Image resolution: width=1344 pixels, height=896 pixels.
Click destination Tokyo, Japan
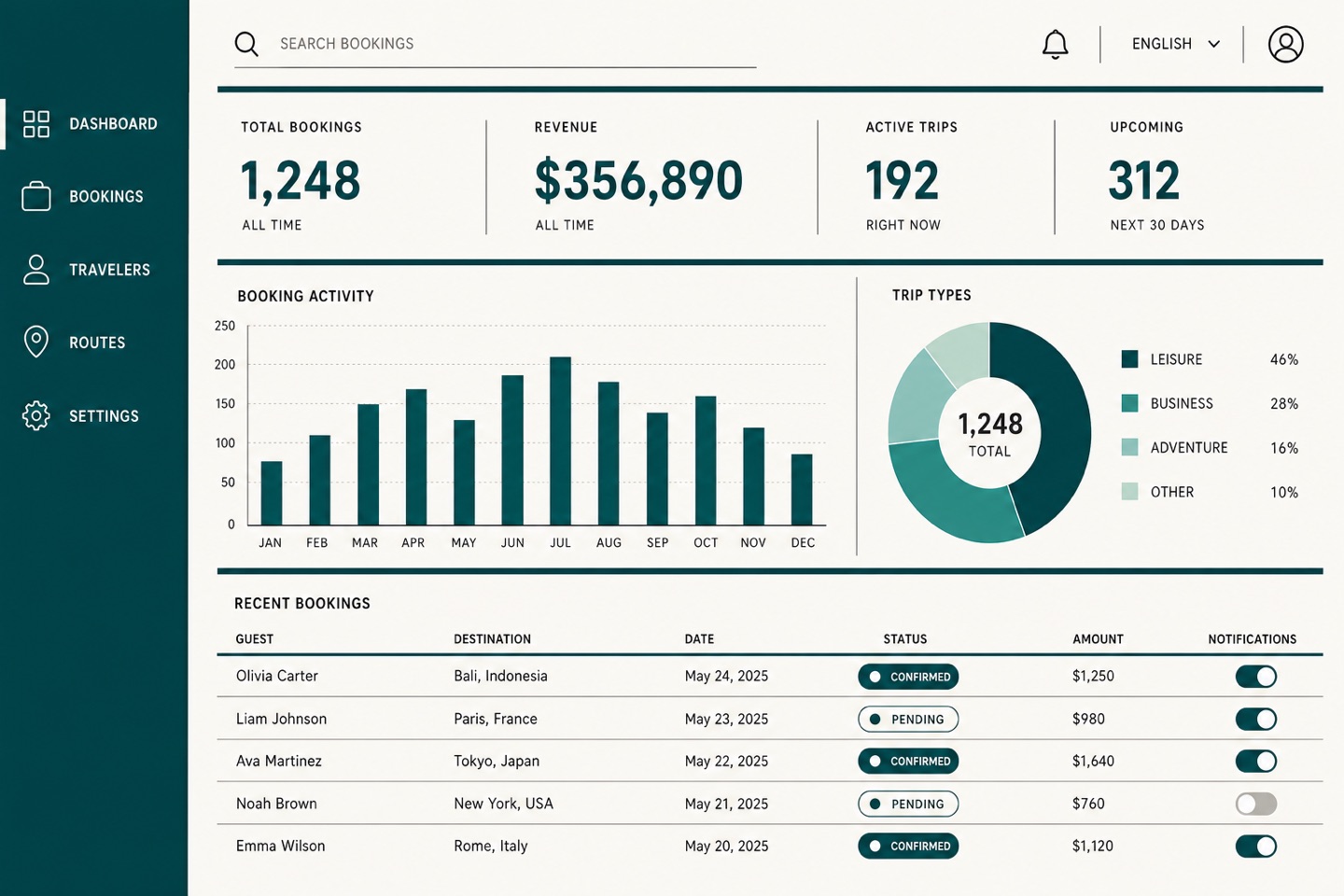pyautogui.click(x=497, y=762)
